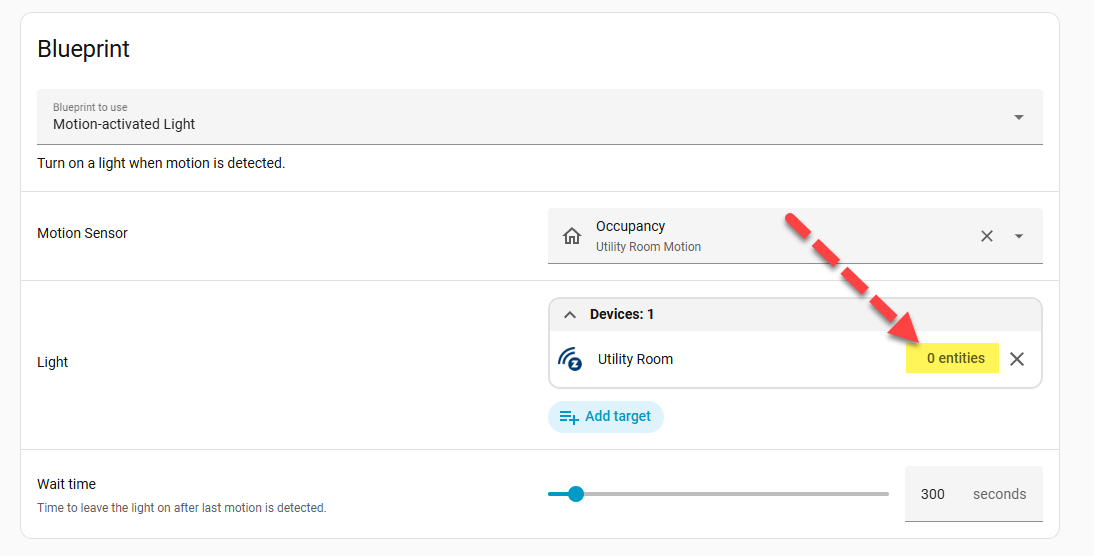The height and width of the screenshot is (556, 1094).
Task: Click the Occupancy entity field text
Action: pyautogui.click(x=630, y=227)
